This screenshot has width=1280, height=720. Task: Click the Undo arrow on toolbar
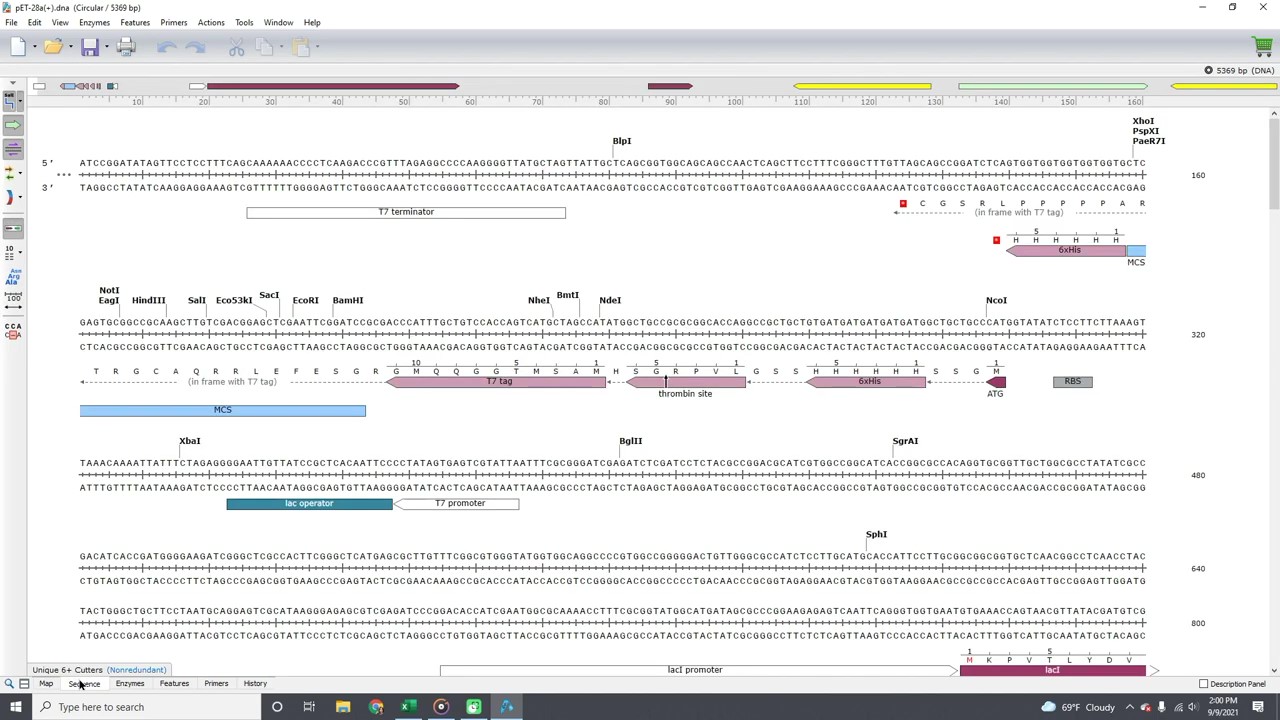167,47
